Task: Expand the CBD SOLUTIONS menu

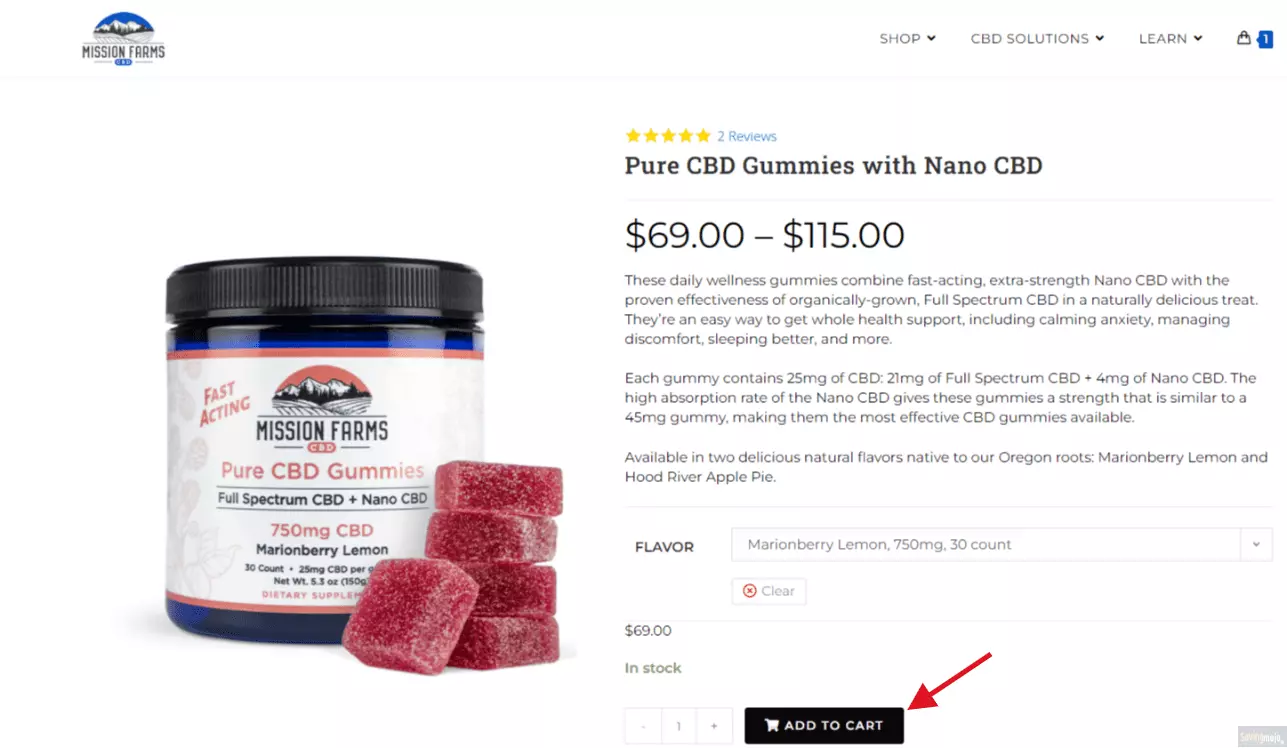Action: click(x=1037, y=39)
